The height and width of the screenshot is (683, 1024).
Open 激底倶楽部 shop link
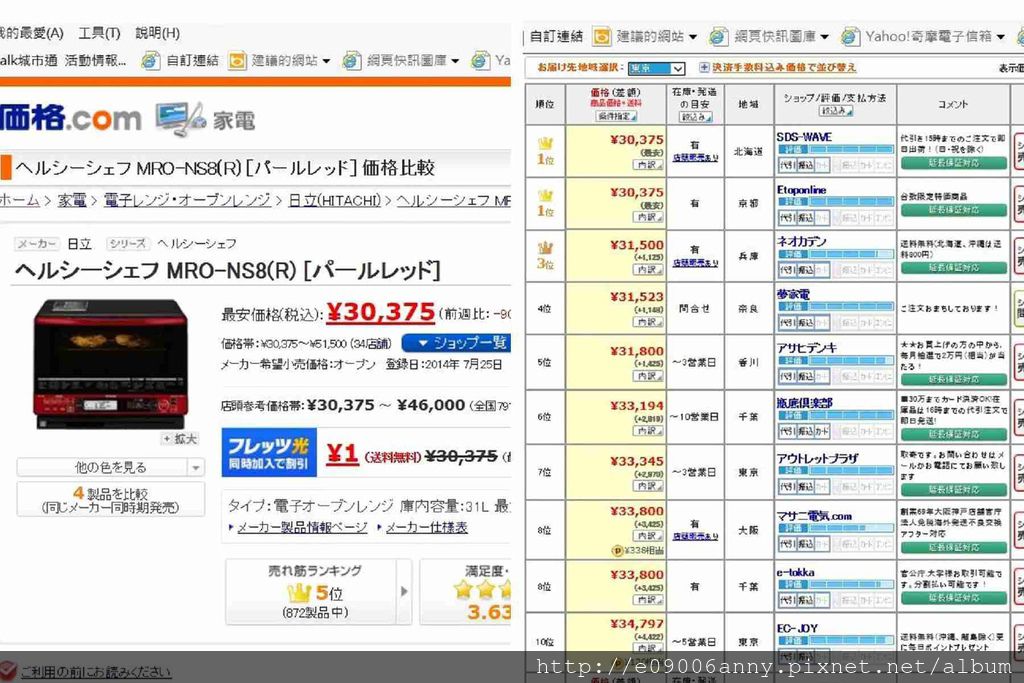click(805, 403)
